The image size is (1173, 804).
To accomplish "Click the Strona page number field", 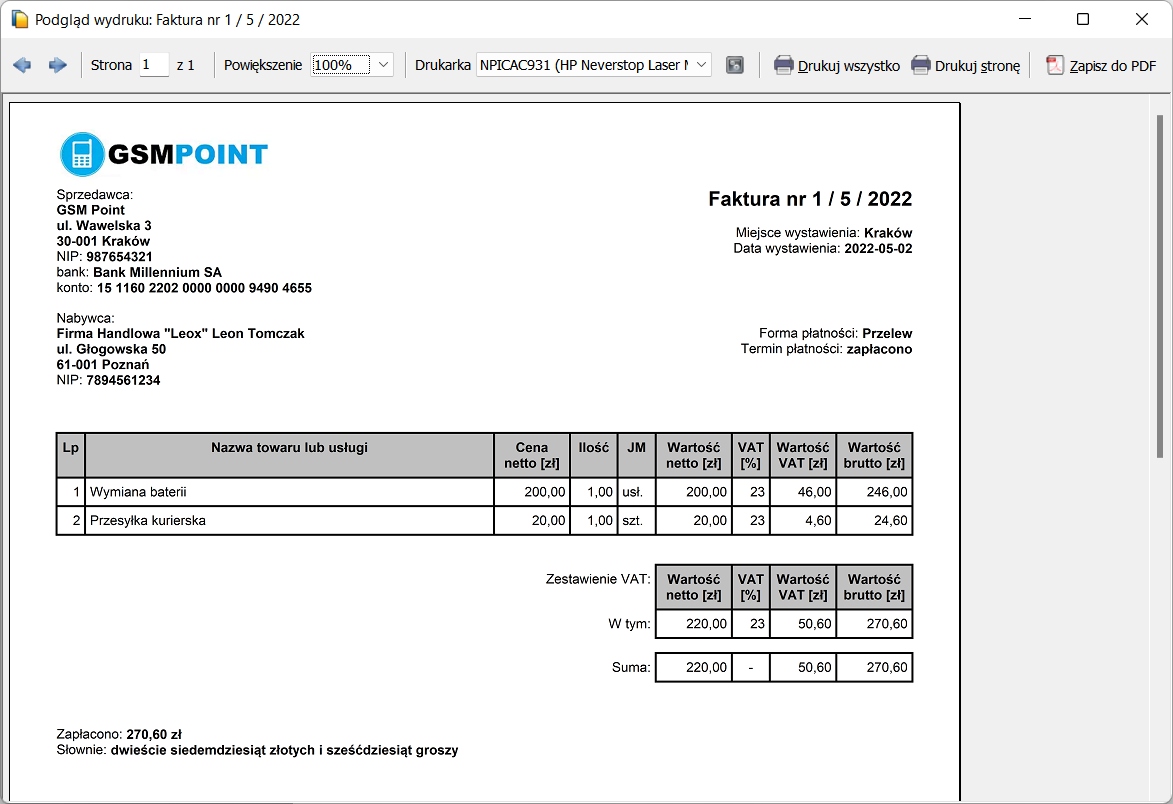I will 154,65.
